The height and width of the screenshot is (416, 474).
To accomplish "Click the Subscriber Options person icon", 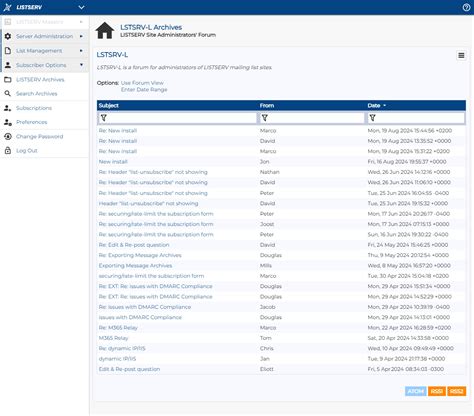I will coord(8,65).
